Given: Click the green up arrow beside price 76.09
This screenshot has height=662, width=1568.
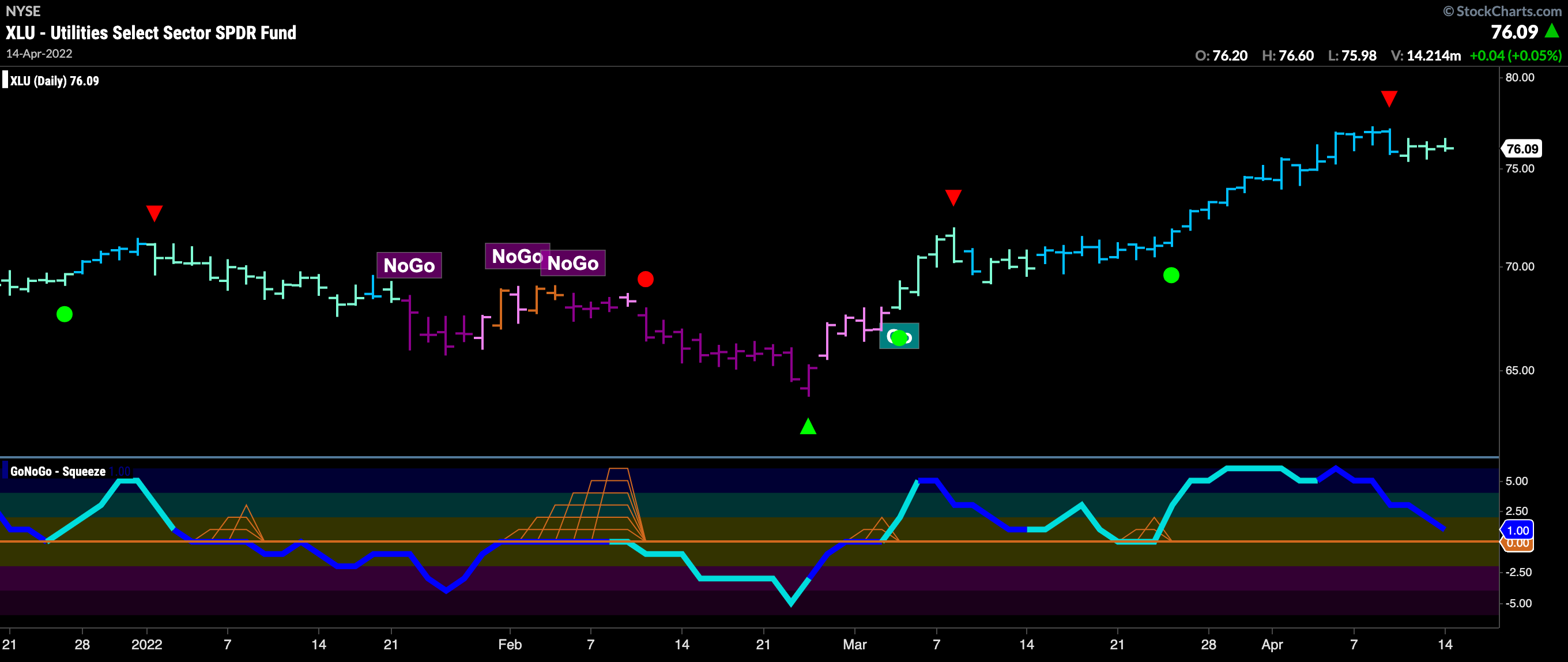Looking at the screenshot, I should point(1552,31).
